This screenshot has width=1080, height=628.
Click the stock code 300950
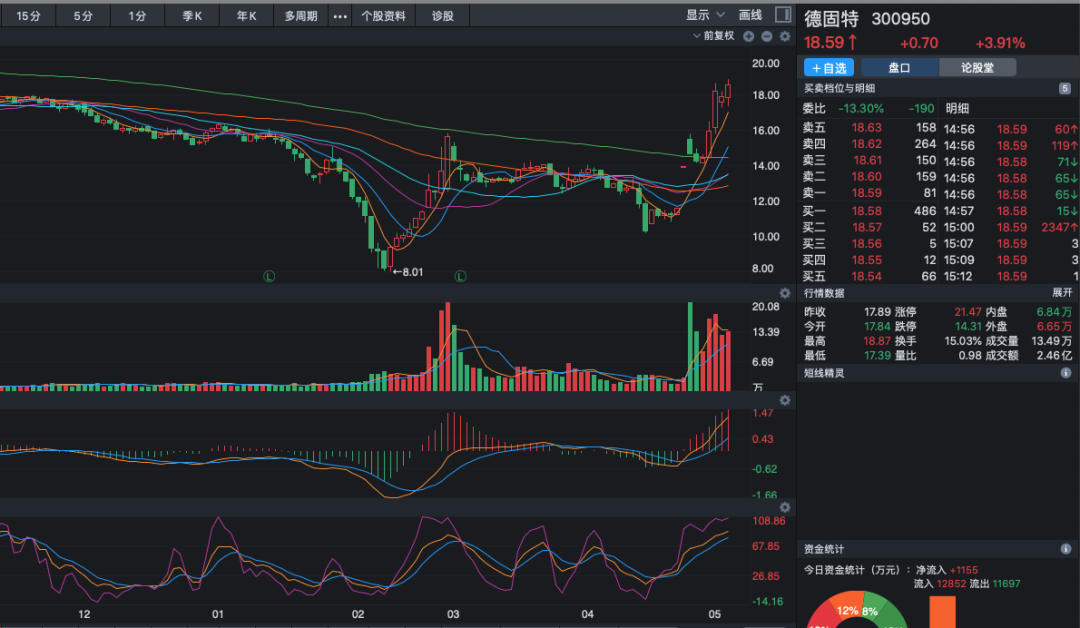pos(900,19)
